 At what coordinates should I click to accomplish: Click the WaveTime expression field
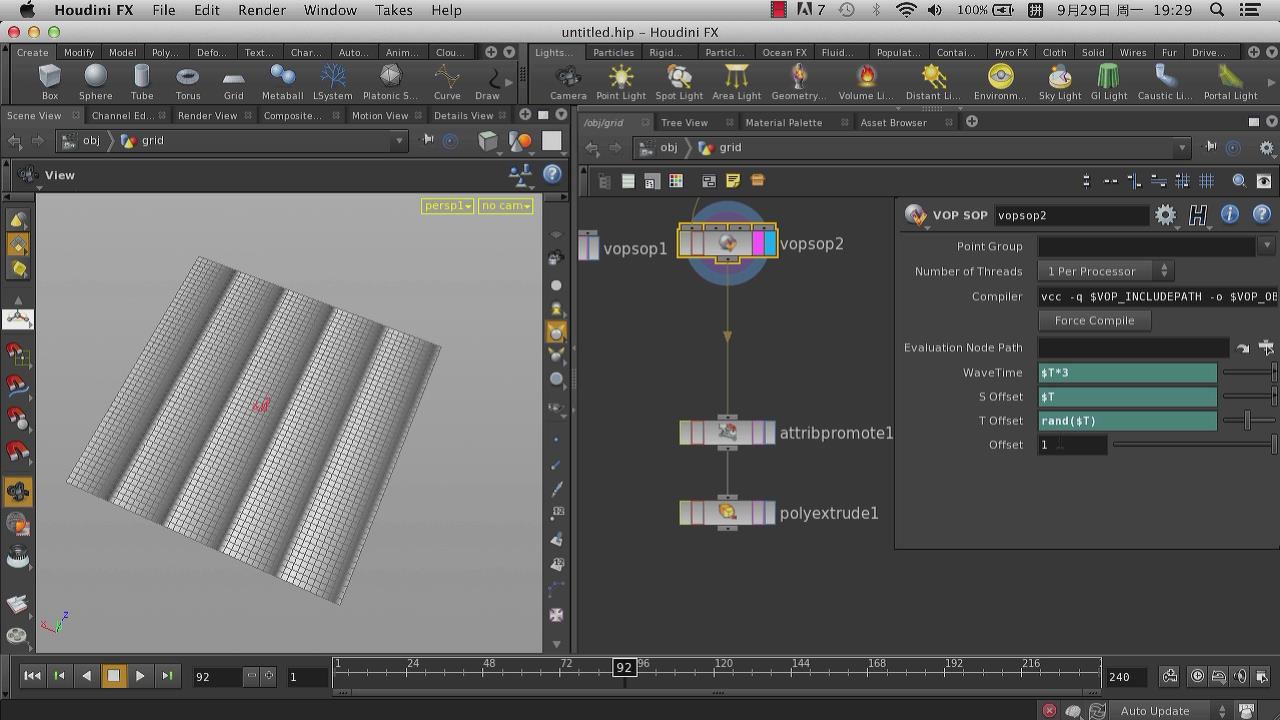1128,372
